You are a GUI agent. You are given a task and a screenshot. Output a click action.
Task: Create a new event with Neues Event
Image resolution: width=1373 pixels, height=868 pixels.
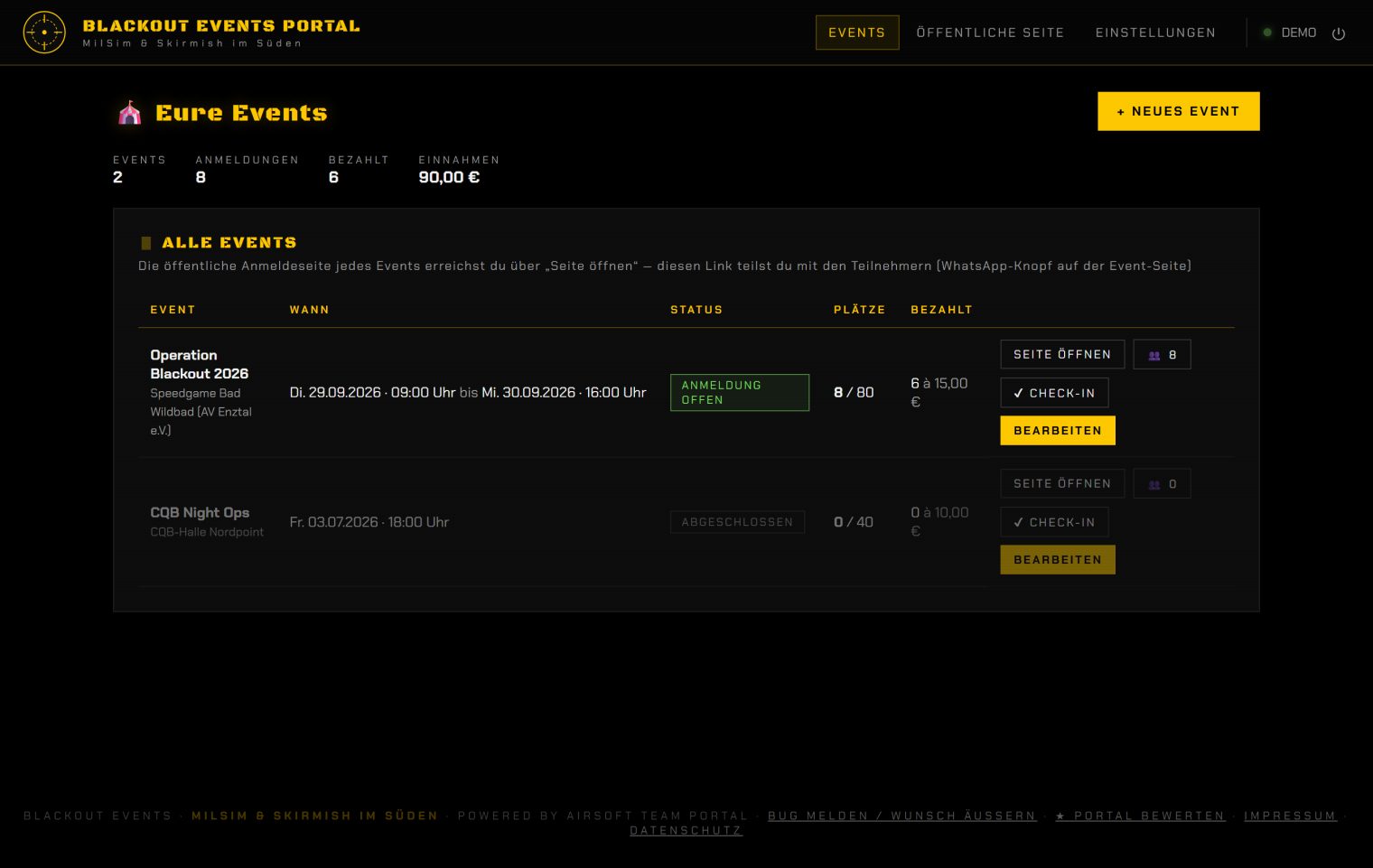(1179, 111)
